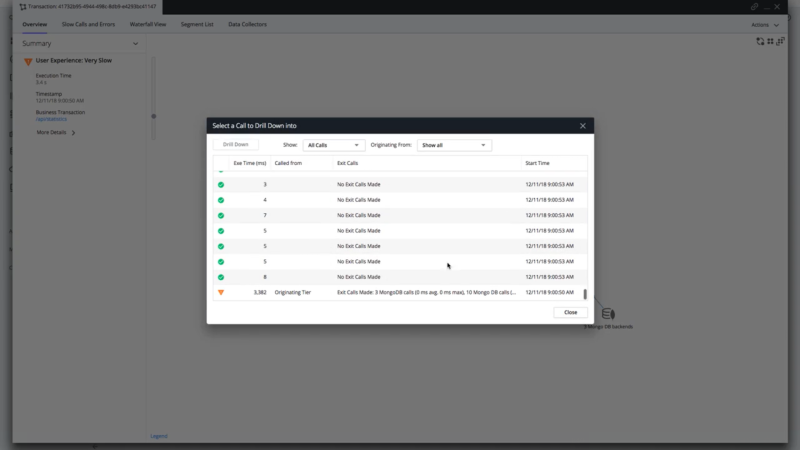The height and width of the screenshot is (450, 800).
Task: Click the Close button in dialog
Action: tap(570, 312)
